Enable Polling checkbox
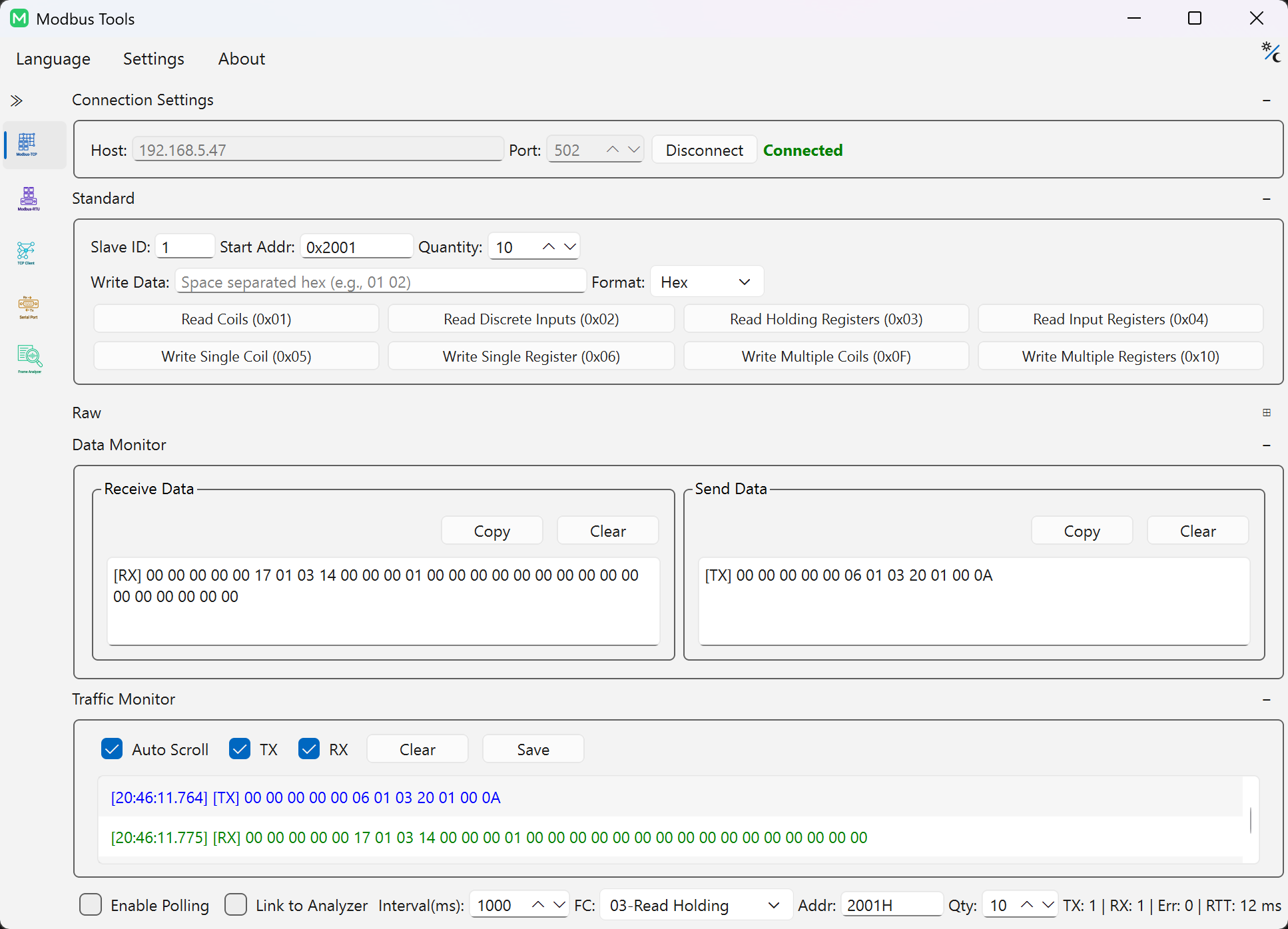Screen dimensions: 1288x929 point(91,905)
